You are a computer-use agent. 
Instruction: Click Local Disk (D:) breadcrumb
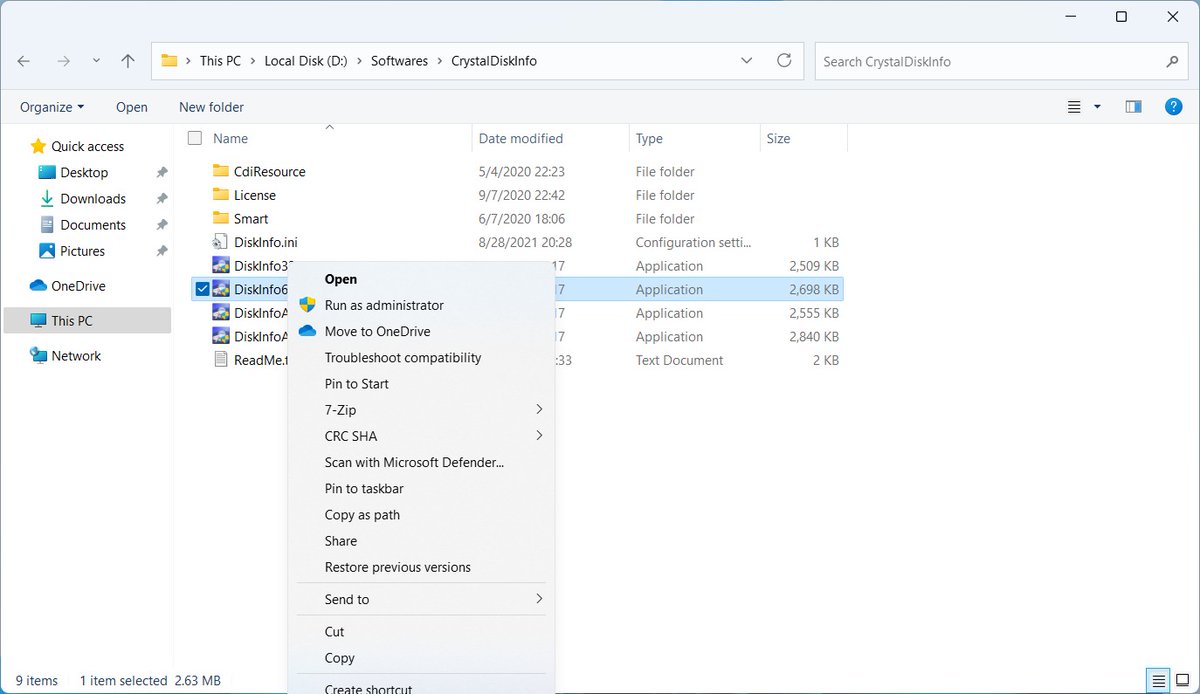306,61
